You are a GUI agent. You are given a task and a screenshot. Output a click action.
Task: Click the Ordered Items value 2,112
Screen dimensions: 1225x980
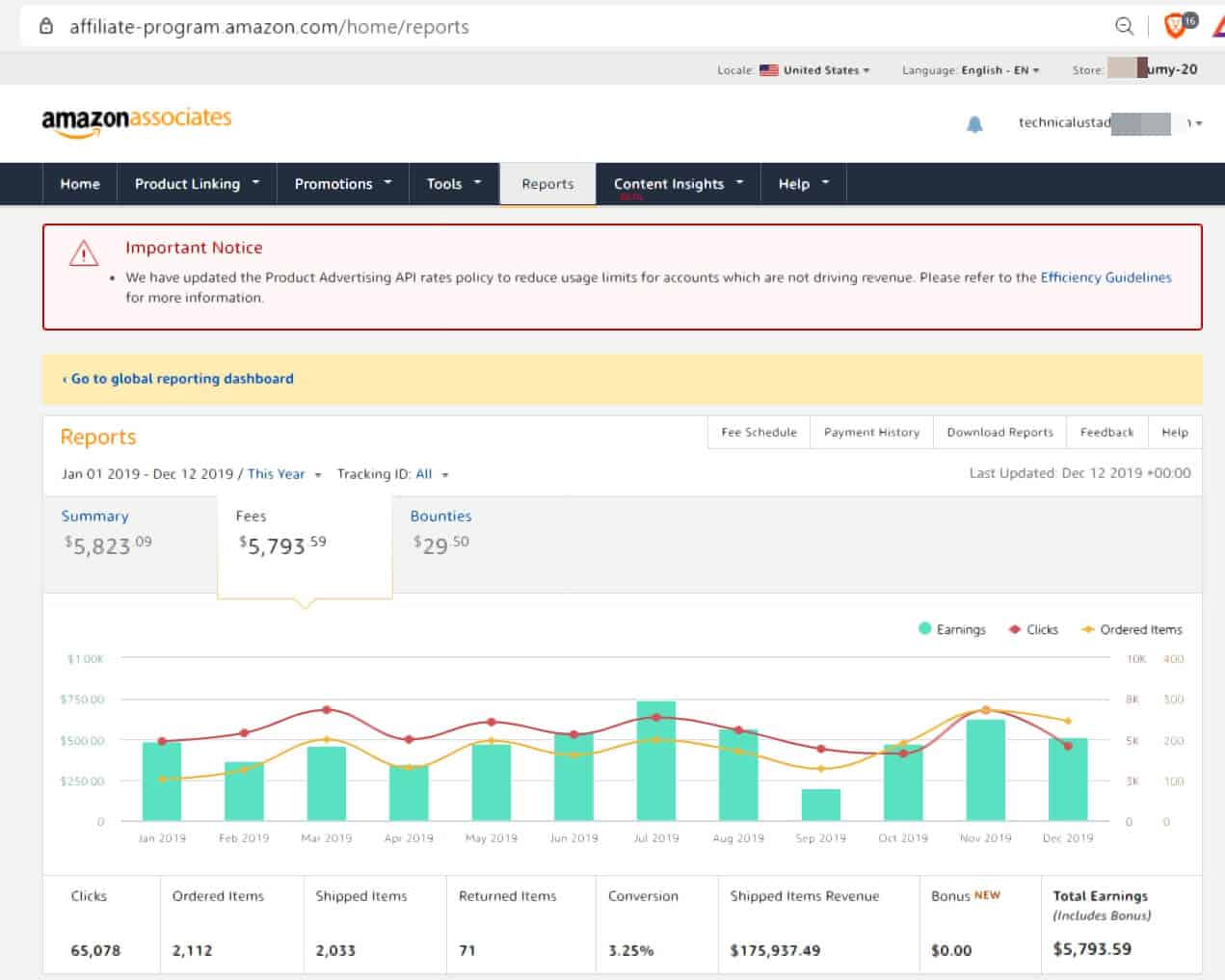point(192,950)
